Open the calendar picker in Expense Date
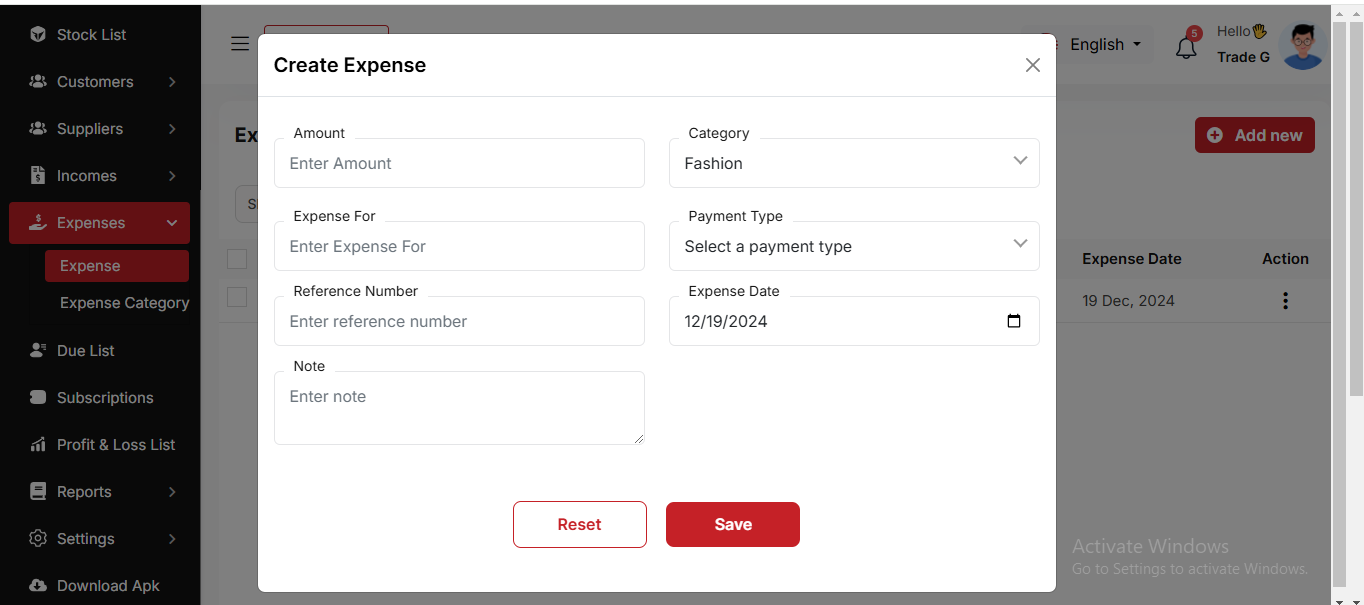 (1013, 321)
